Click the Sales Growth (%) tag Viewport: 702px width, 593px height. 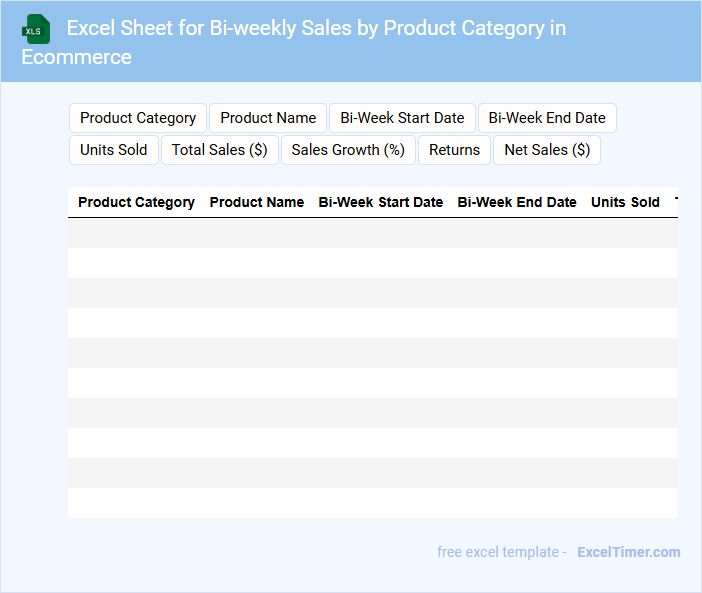[348, 150]
